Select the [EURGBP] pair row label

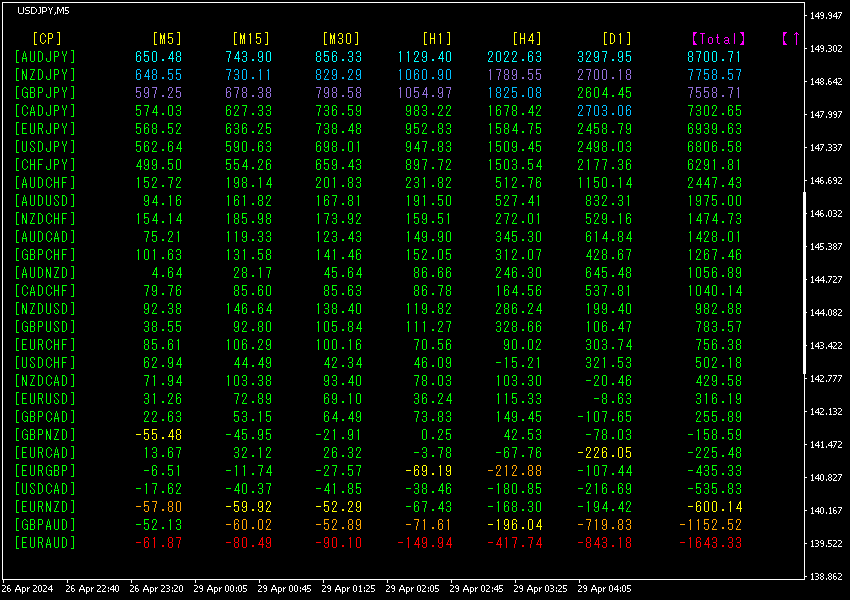(x=45, y=470)
